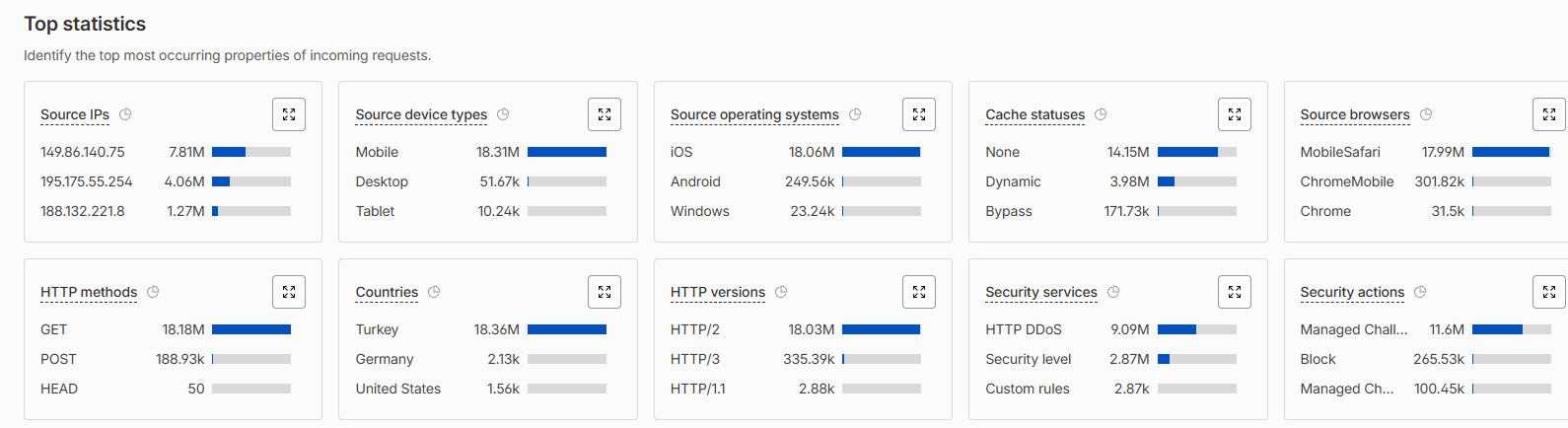Open the Cache statuses heading link
Viewport: 1568px width, 428px height.
[x=1035, y=114]
